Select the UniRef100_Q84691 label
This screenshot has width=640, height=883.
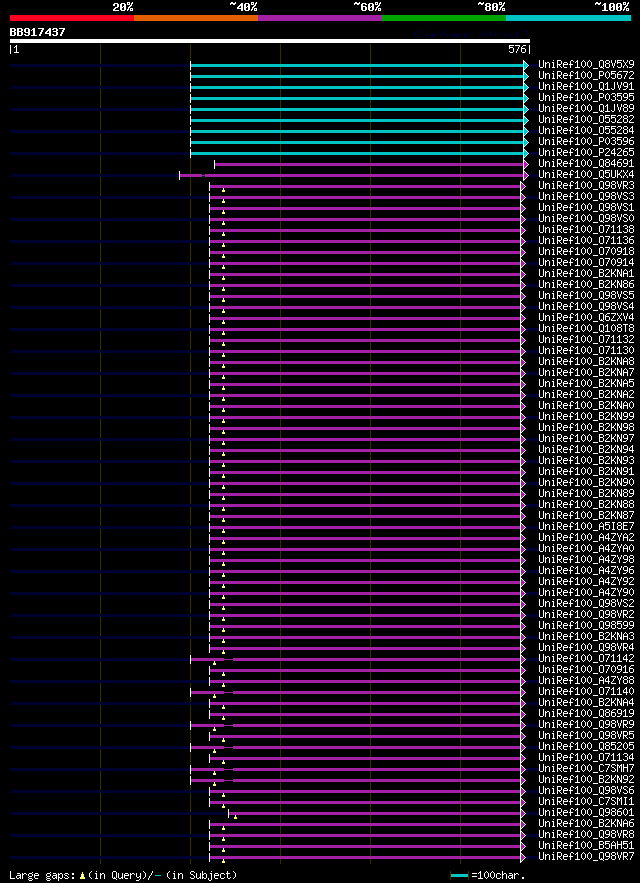pyautogui.click(x=586, y=163)
